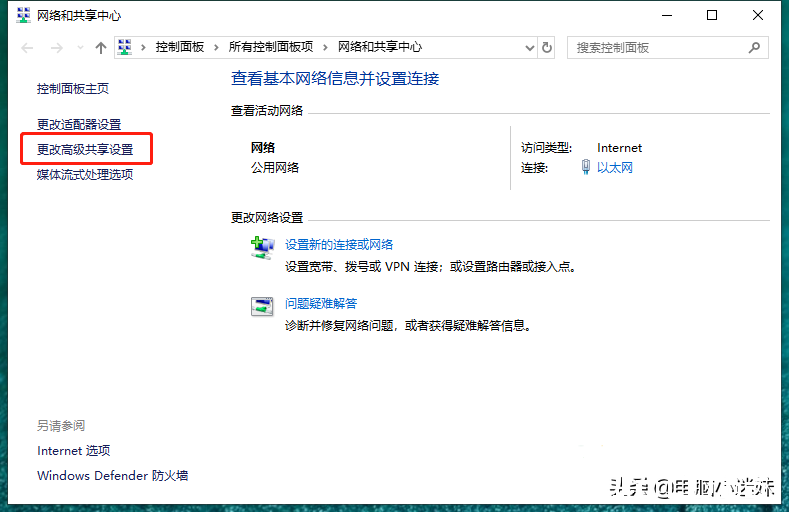Select 网络和共享中心 breadcrumb
The image size is (789, 512).
pos(380,47)
